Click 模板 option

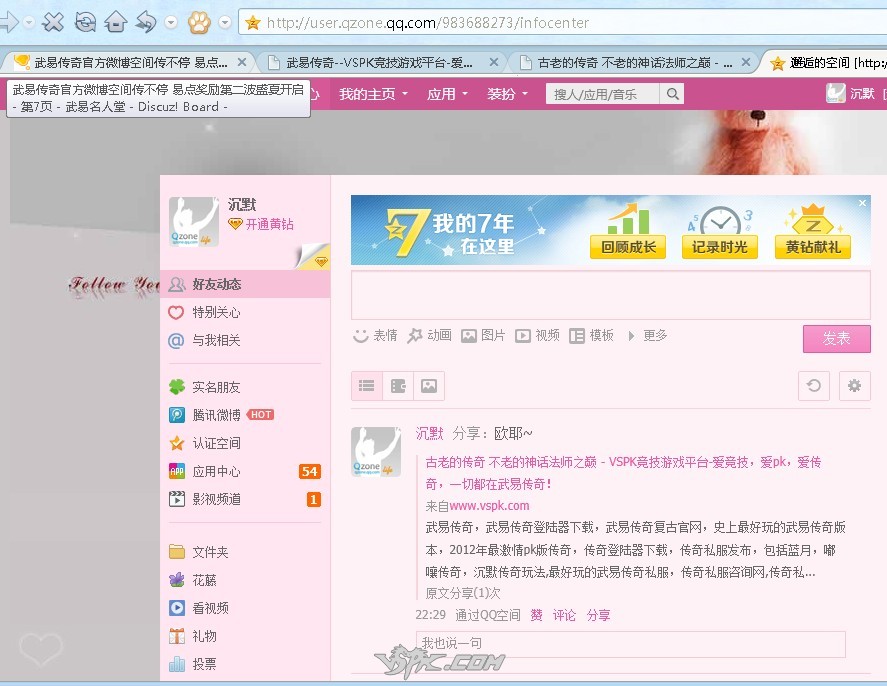click(x=591, y=335)
